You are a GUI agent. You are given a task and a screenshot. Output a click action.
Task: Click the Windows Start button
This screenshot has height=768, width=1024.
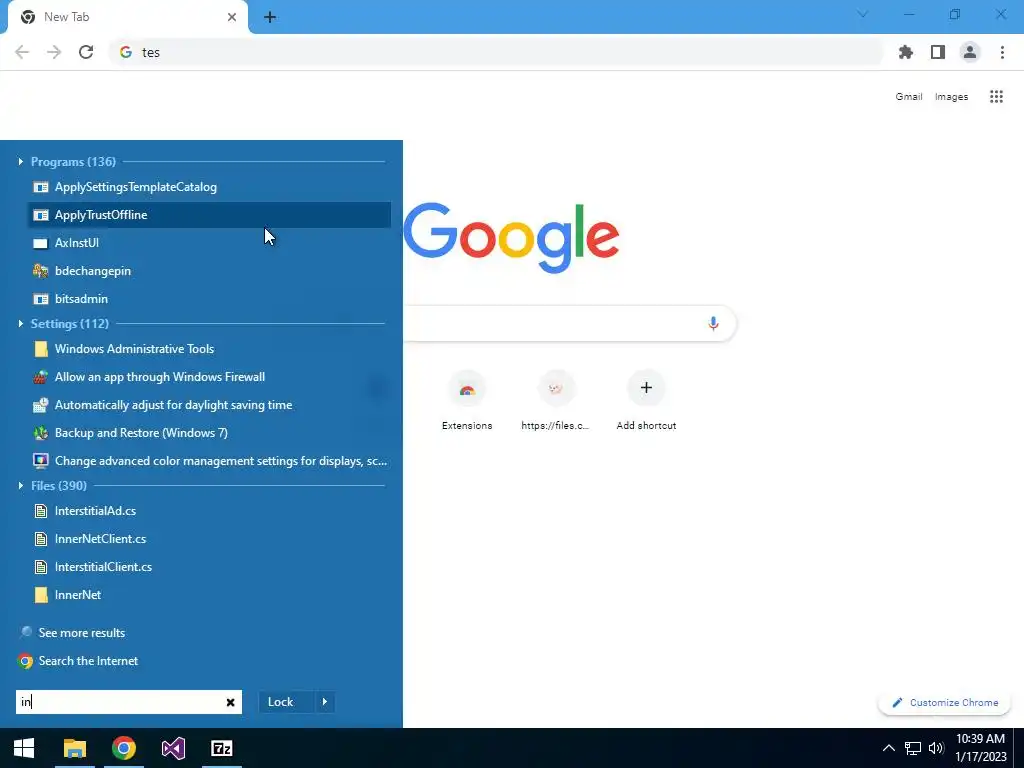point(24,748)
